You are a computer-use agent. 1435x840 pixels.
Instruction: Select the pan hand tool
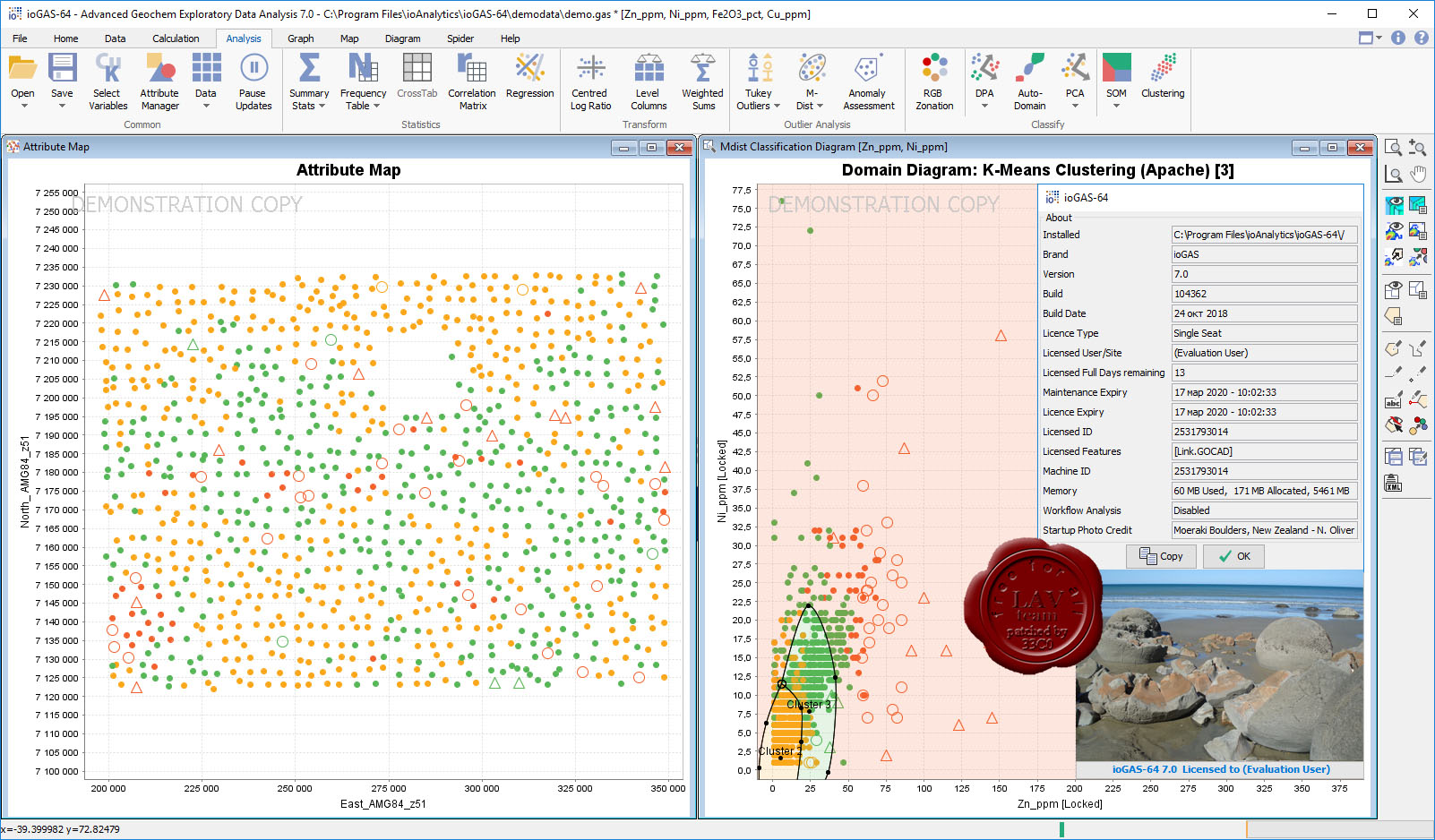click(x=1417, y=174)
